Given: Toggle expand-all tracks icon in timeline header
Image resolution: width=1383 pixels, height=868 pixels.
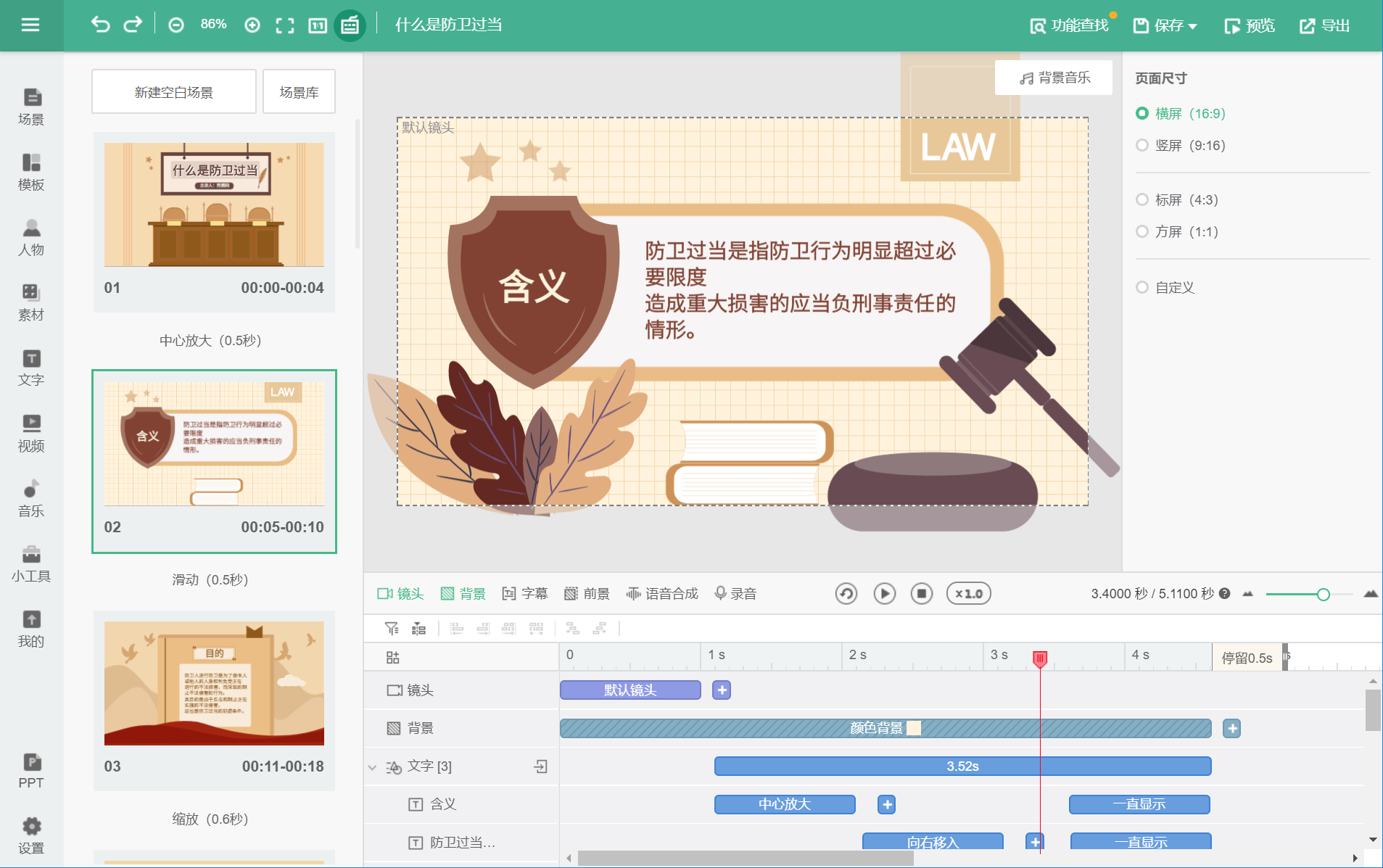Looking at the screenshot, I should [392, 658].
